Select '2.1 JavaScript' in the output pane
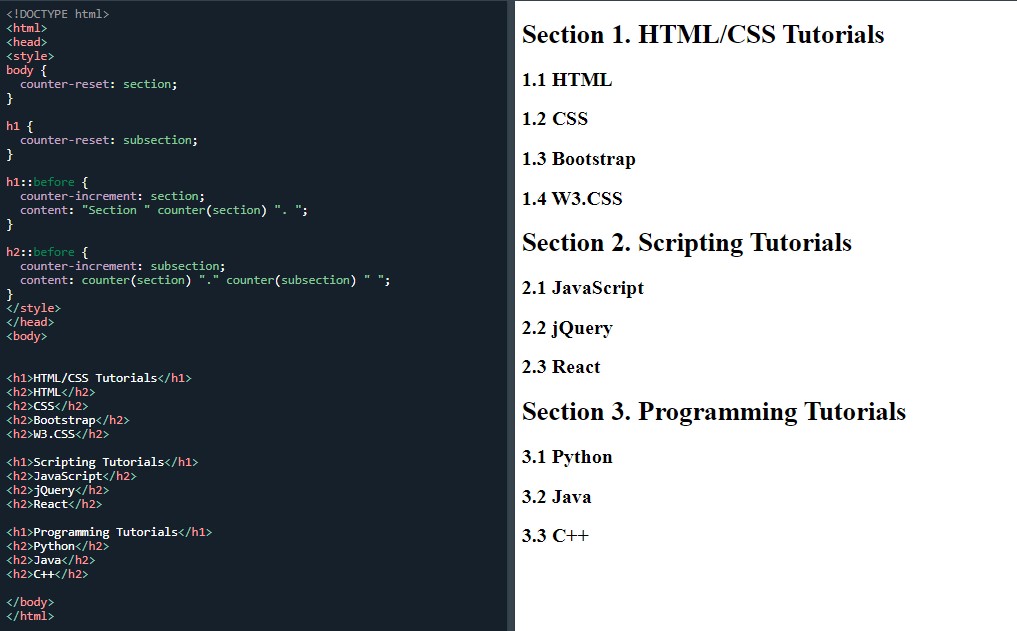1017x631 pixels. pos(583,288)
